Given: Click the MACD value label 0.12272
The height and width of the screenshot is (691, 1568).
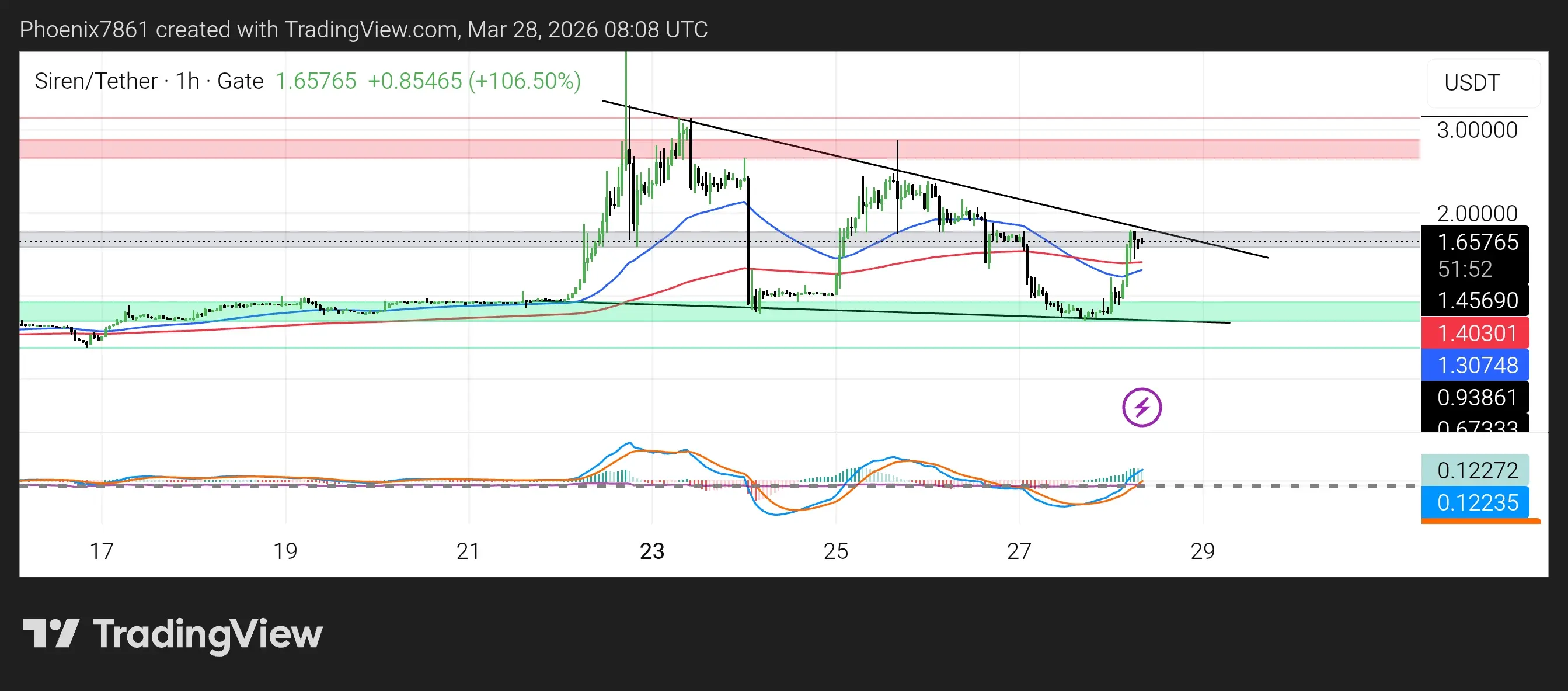Looking at the screenshot, I should [1477, 470].
